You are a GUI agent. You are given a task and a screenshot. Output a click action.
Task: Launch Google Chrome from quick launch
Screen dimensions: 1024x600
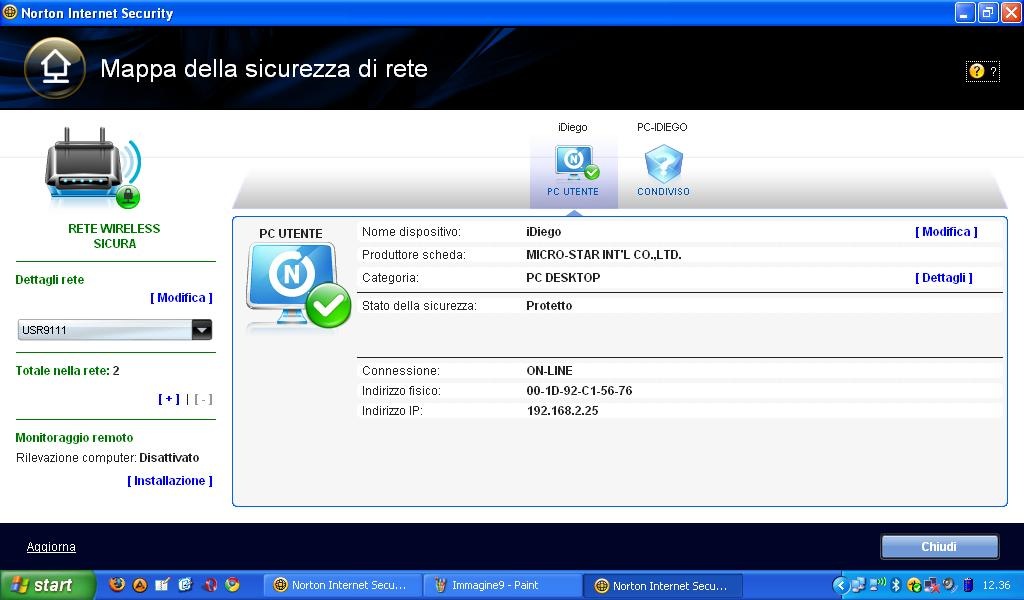[233, 585]
